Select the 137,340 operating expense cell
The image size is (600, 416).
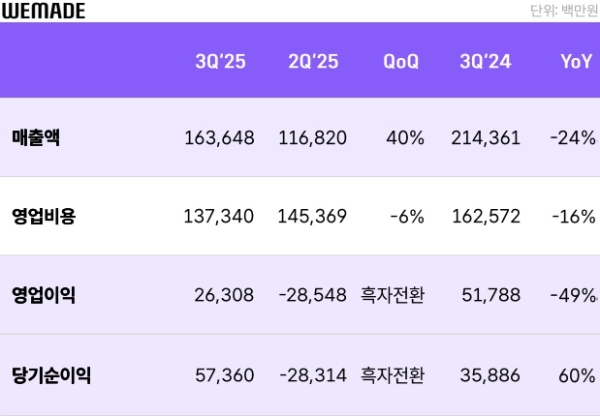click(220, 216)
